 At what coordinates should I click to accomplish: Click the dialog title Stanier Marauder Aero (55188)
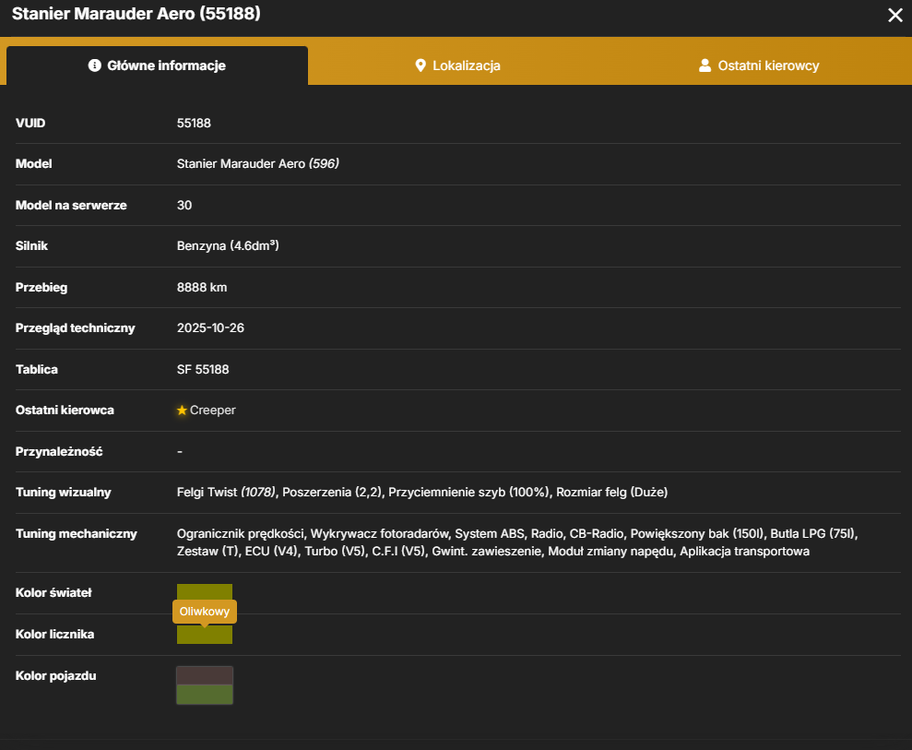136,13
